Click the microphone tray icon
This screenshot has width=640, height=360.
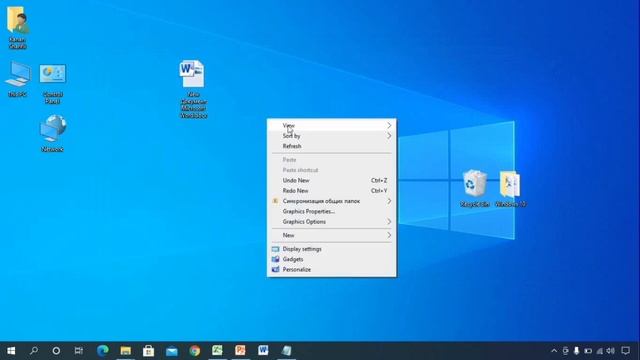pos(576,351)
